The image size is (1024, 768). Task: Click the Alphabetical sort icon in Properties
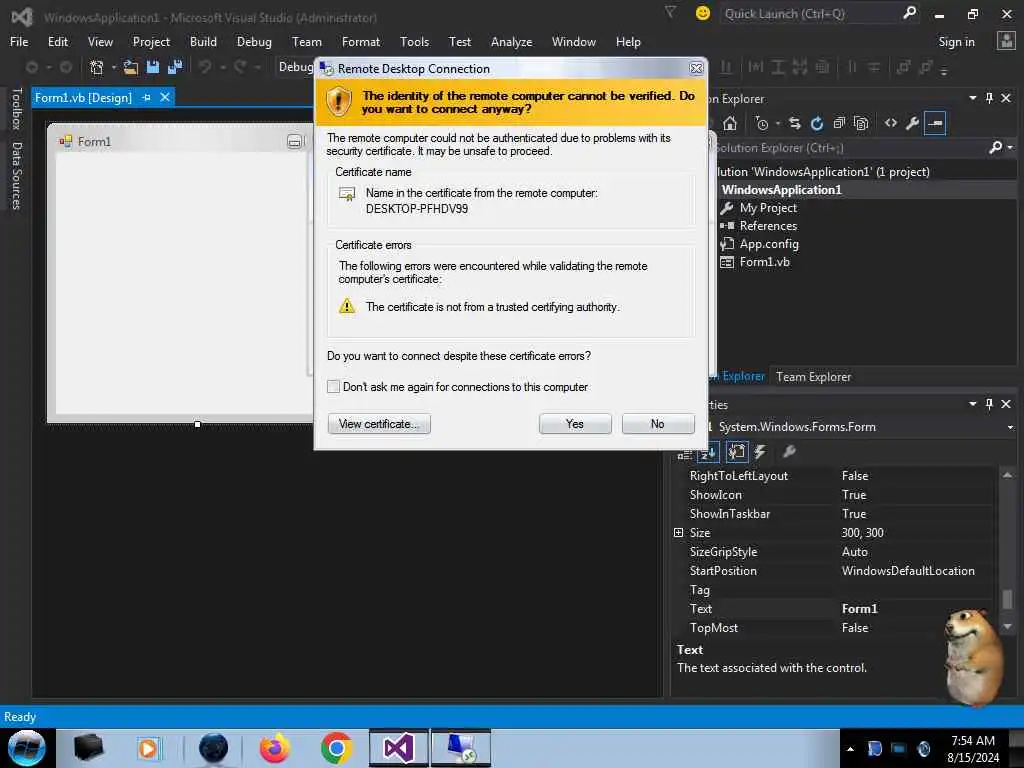pyautogui.click(x=708, y=451)
